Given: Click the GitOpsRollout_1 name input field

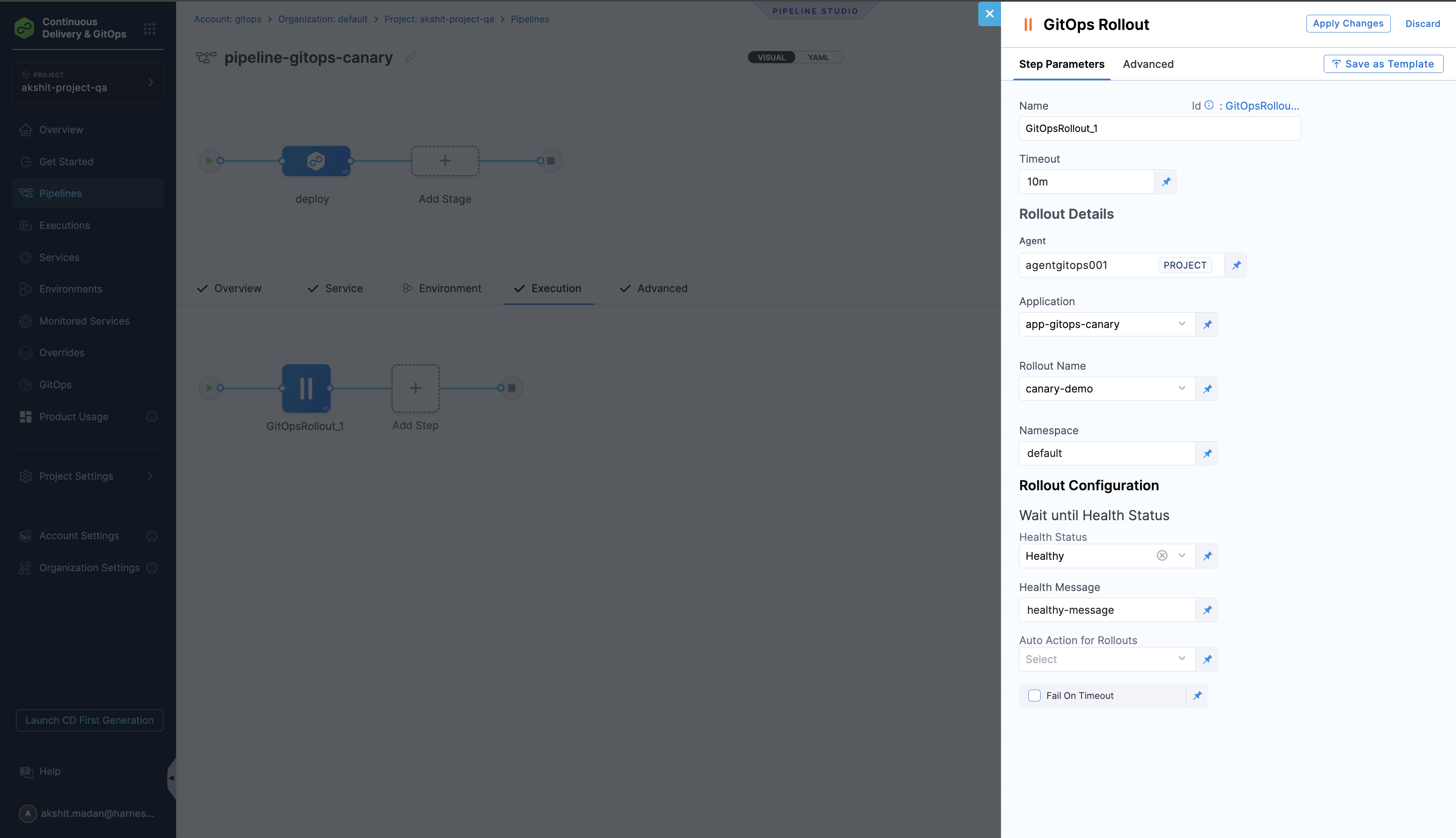Looking at the screenshot, I should point(1159,128).
